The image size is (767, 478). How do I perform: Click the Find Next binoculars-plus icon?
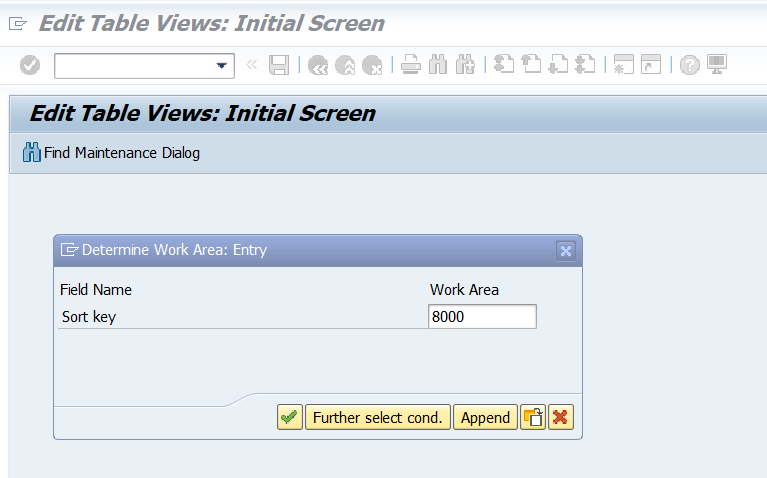pyautogui.click(x=465, y=65)
